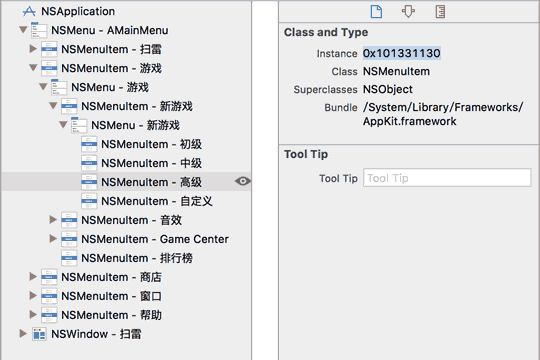Expand the NSMenuItem - 扫雷 node
This screenshot has width=540, height=360.
click(33, 49)
